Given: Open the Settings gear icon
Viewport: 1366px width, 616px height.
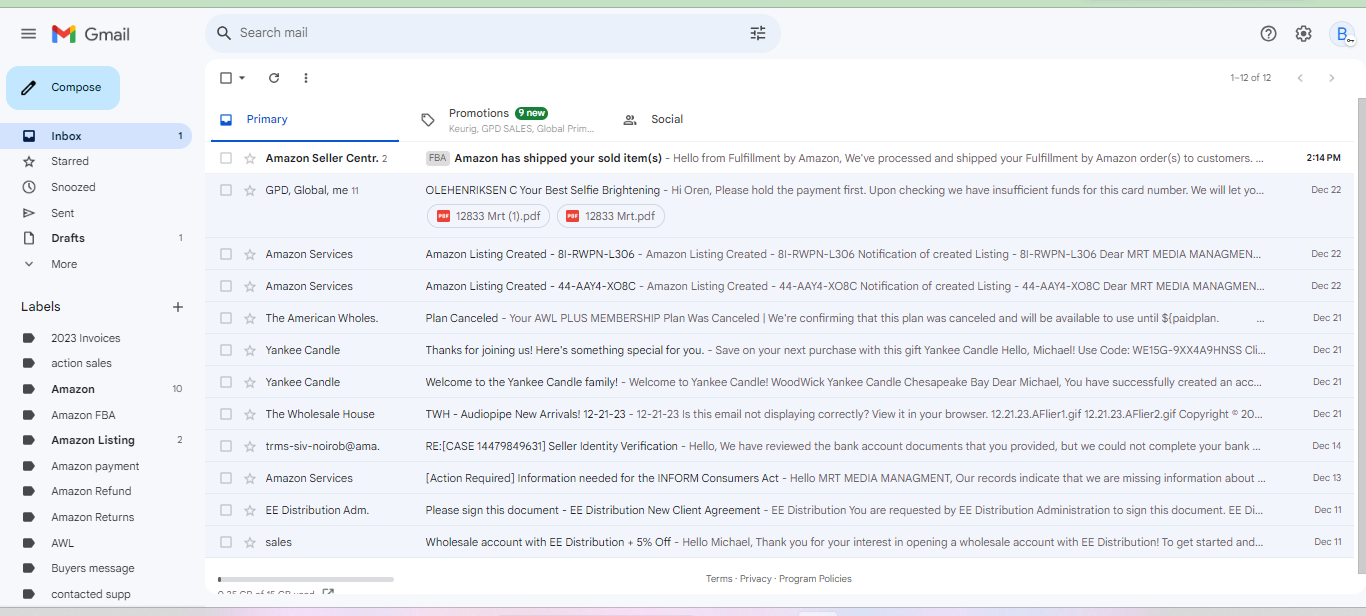Looking at the screenshot, I should (x=1303, y=33).
